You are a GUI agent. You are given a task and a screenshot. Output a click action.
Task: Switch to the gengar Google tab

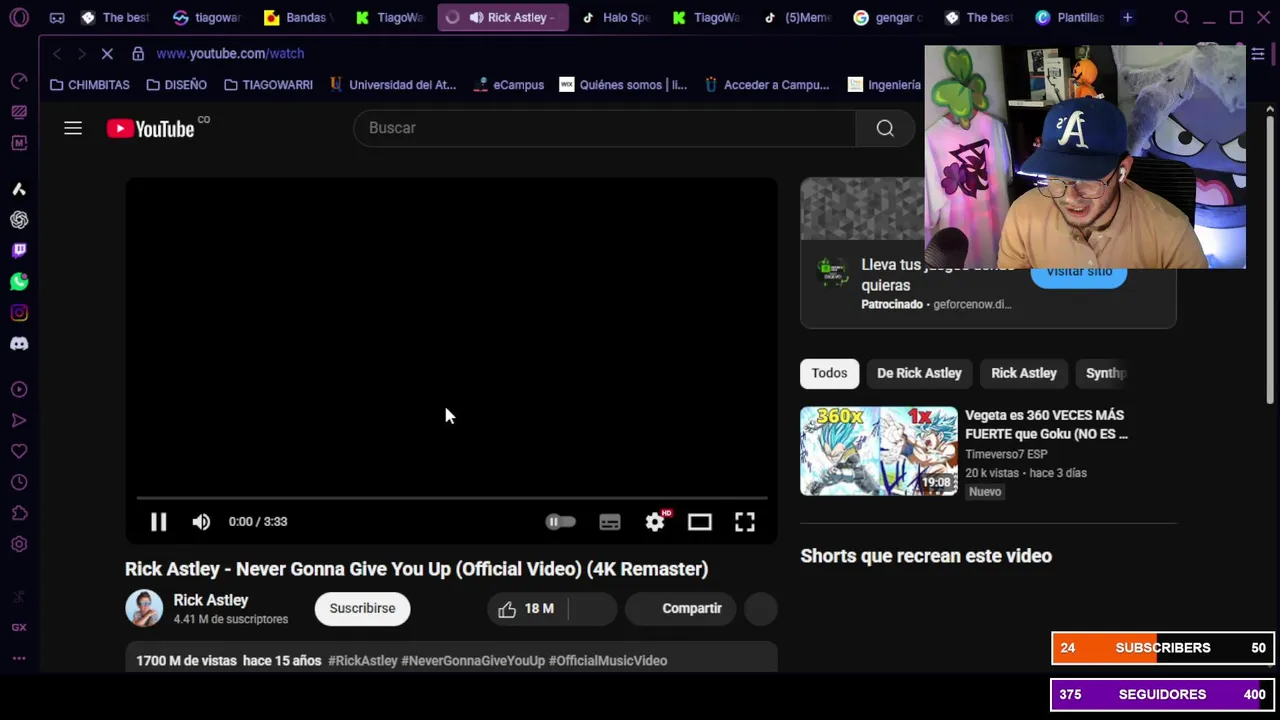(x=888, y=17)
